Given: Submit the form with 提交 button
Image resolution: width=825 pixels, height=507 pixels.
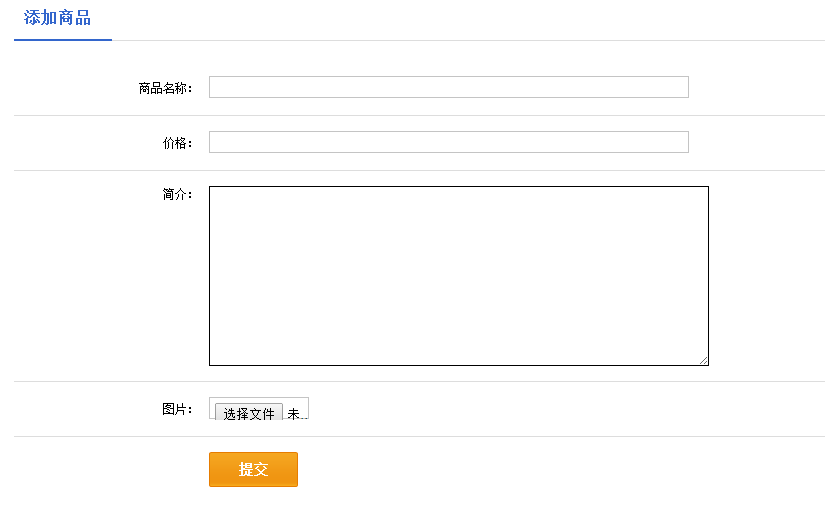Looking at the screenshot, I should (253, 470).
